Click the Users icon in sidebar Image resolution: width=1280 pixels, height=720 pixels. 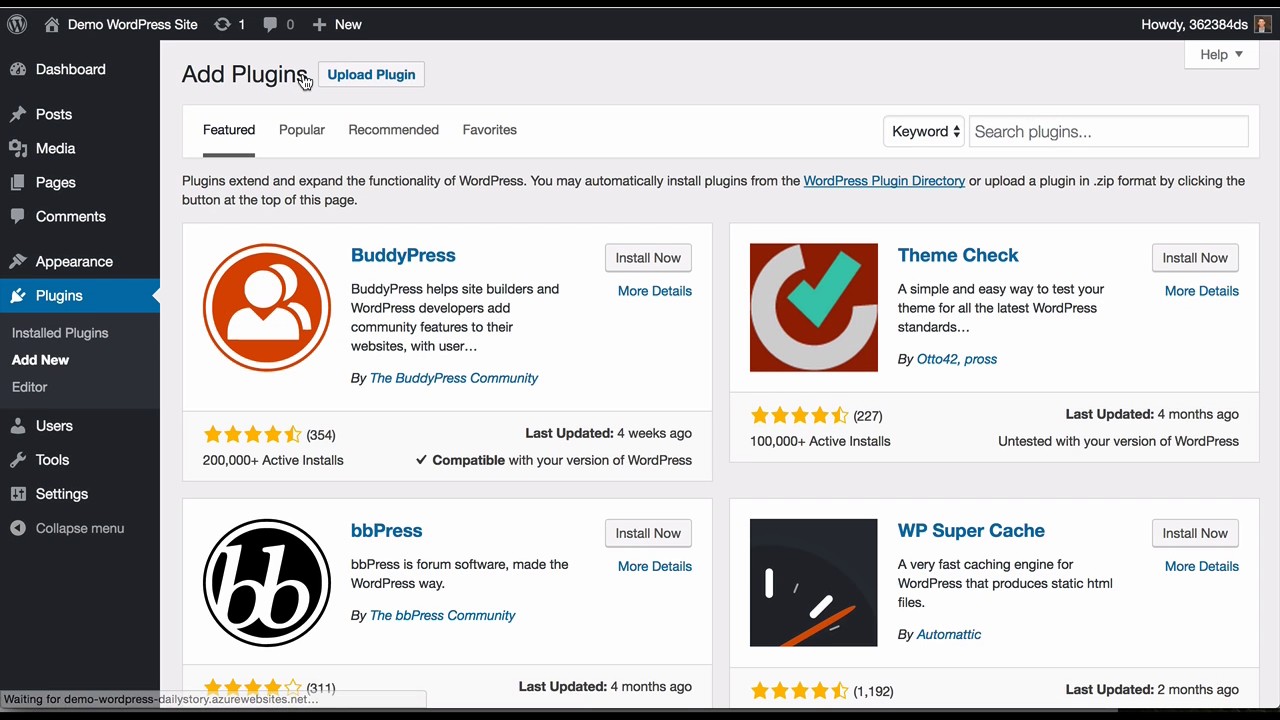[18, 425]
